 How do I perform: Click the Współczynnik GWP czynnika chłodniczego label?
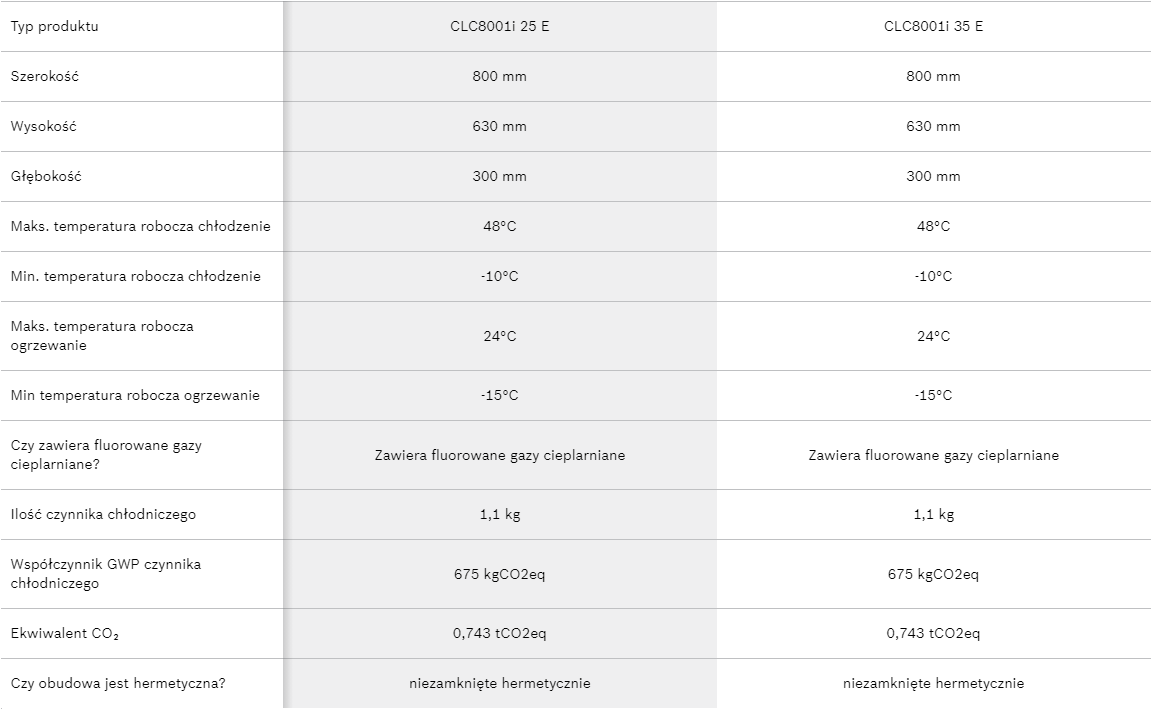click(105, 574)
